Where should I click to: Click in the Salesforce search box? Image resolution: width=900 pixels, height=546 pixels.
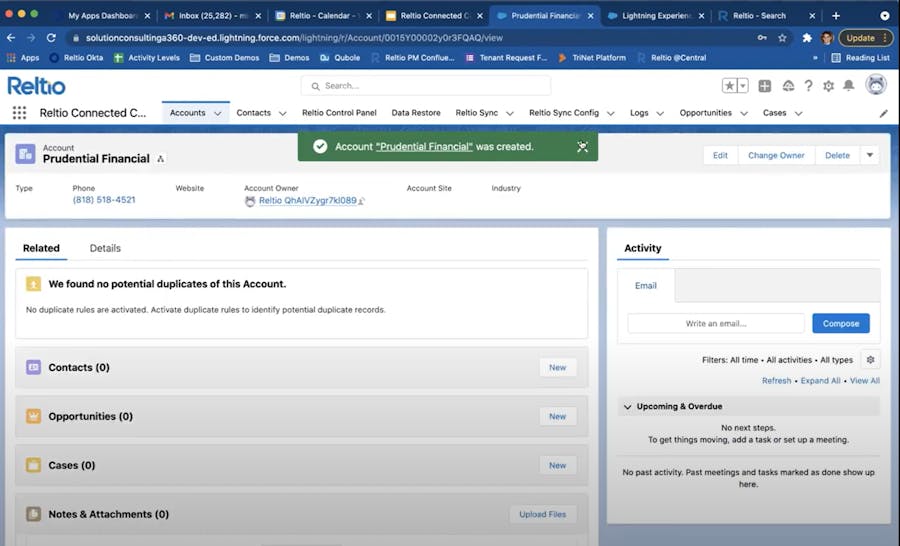pos(430,86)
